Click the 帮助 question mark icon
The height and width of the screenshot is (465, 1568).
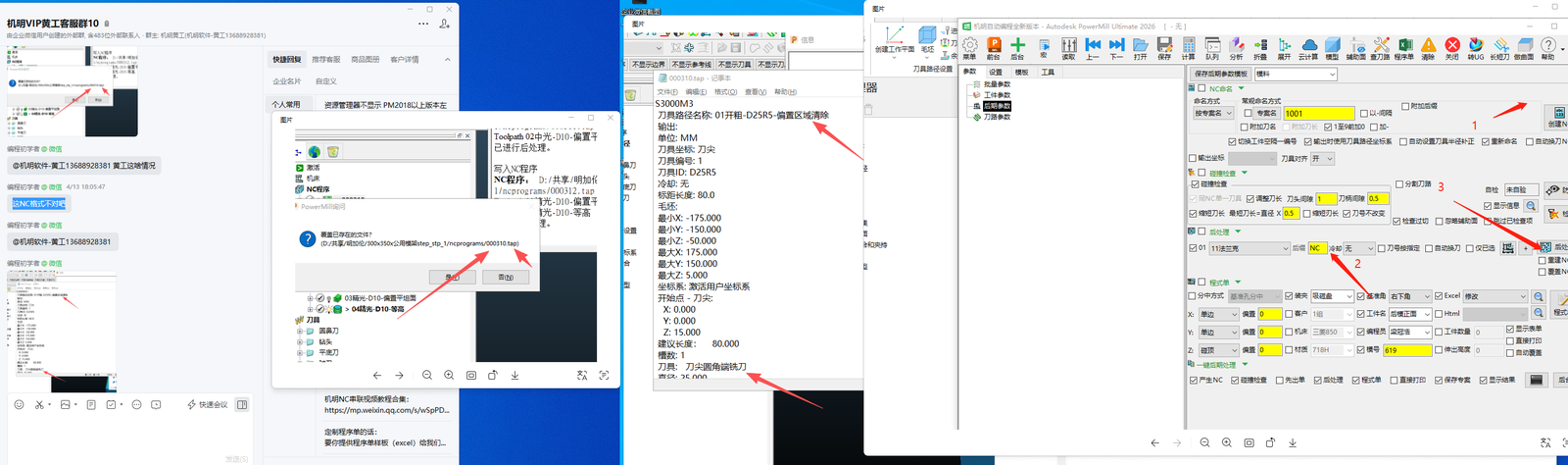[1548, 48]
